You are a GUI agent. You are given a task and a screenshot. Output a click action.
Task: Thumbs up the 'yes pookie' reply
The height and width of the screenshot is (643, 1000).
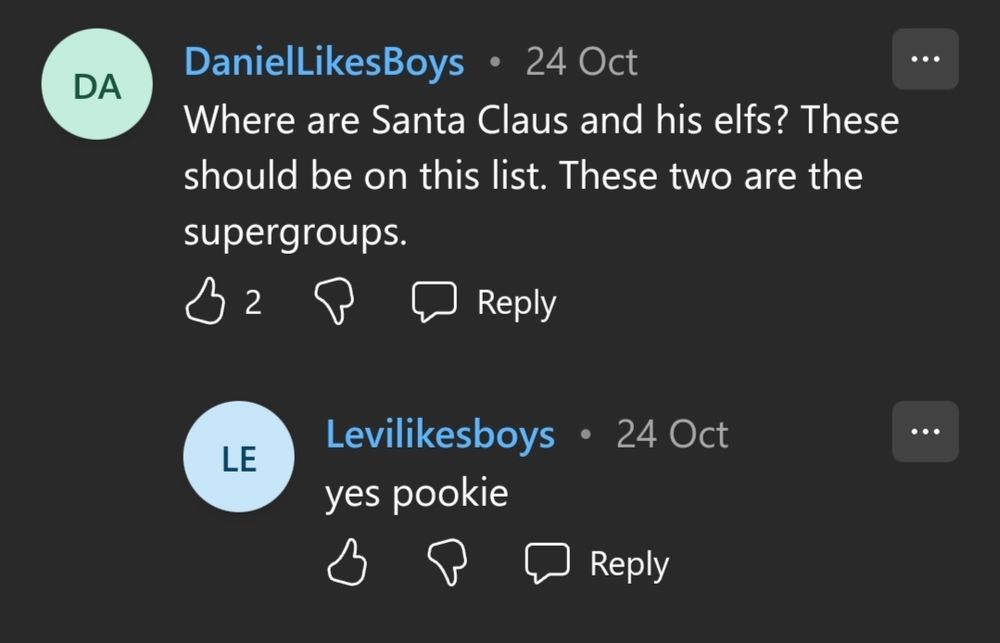click(347, 563)
